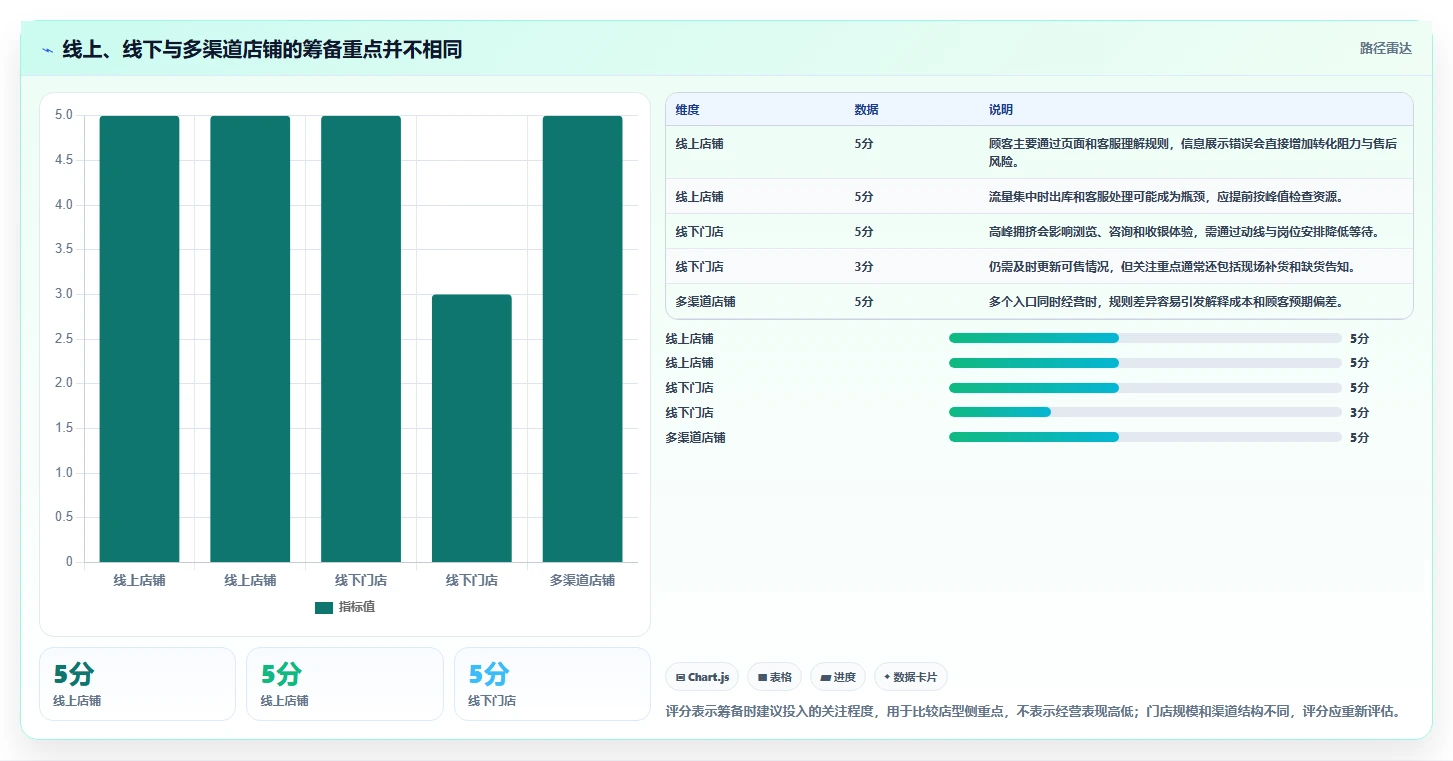Screen dimensions: 1453x761
Task: Click the row about 流量集中时出库和客服处理
Action: 1039,196
